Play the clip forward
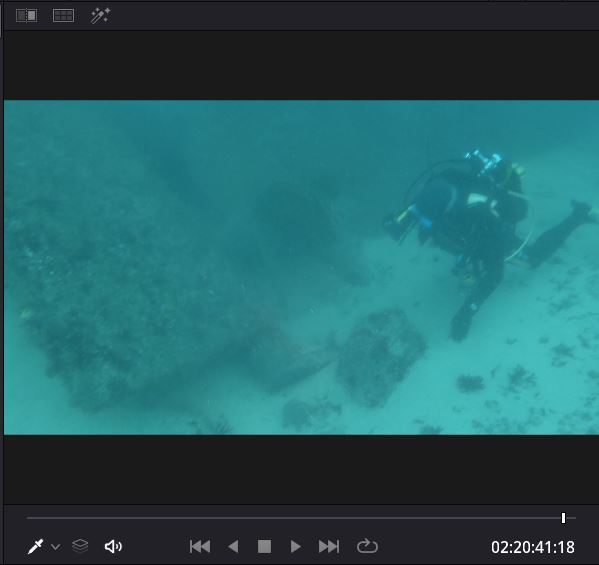Image resolution: width=599 pixels, height=565 pixels. [295, 546]
